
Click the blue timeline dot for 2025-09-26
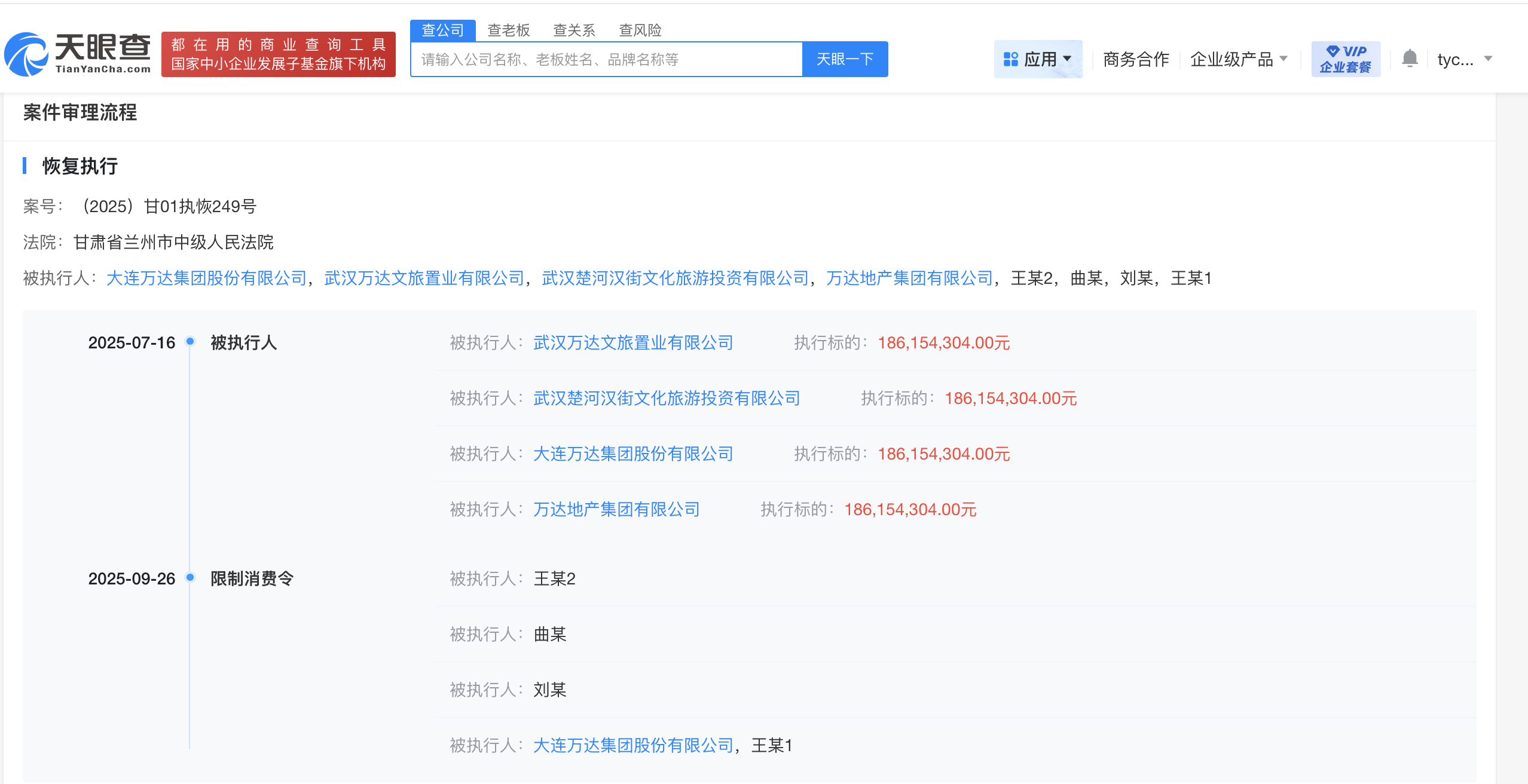(190, 577)
